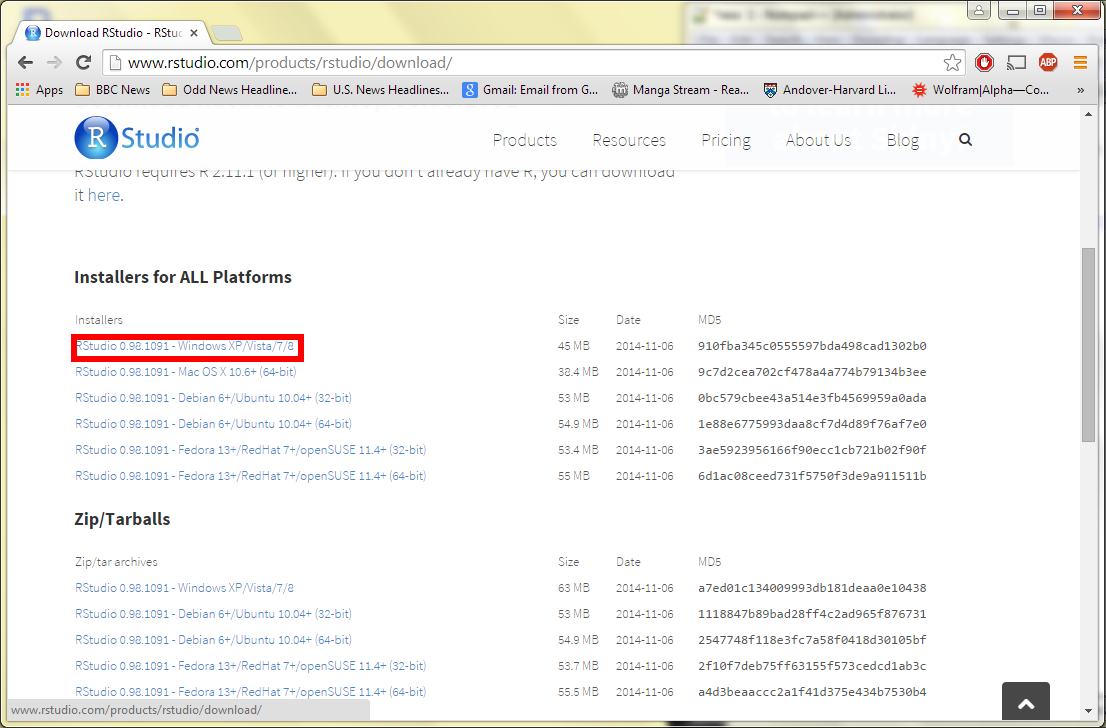Click the scrollbar down arrow

(1088, 711)
